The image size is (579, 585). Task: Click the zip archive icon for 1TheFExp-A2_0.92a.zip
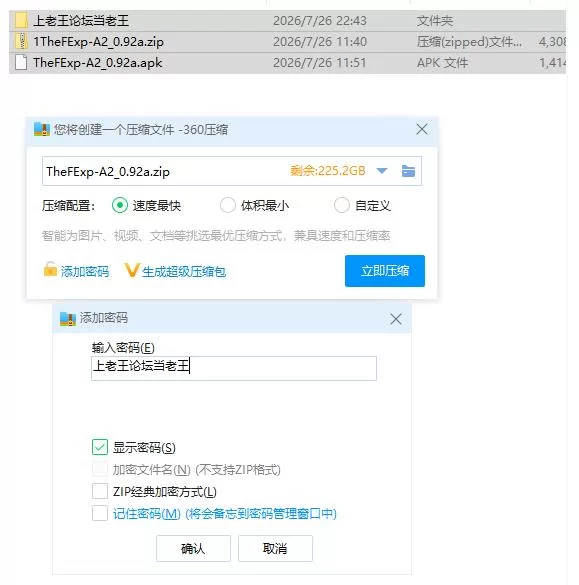[22, 41]
